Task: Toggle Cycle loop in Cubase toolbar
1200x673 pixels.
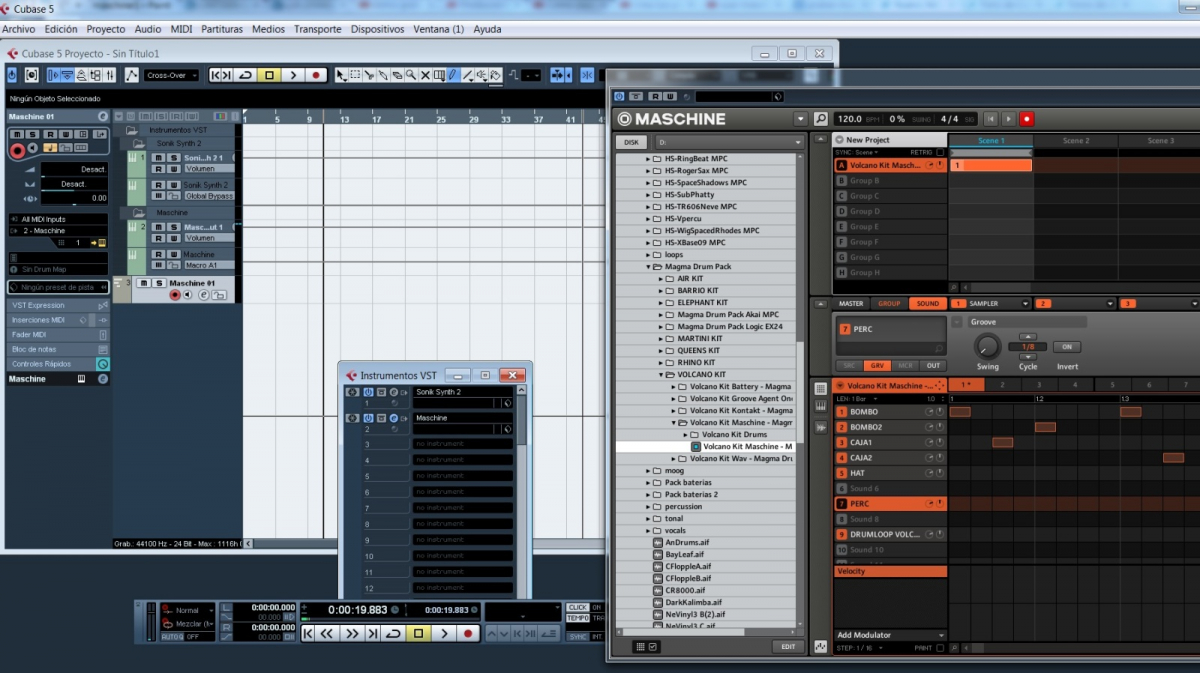Action: pos(245,75)
